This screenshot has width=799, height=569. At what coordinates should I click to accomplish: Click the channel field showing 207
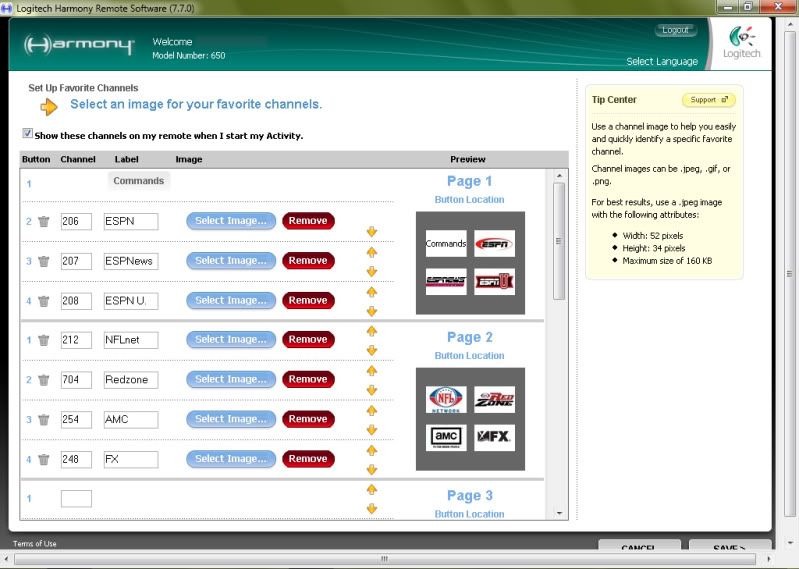pyautogui.click(x=76, y=261)
